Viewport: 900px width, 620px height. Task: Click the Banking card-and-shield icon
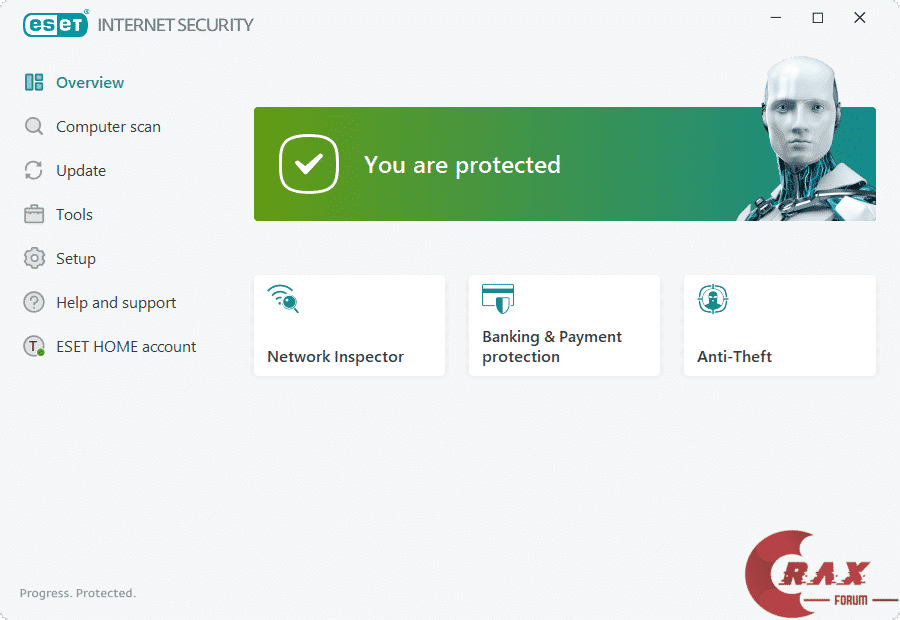[x=497, y=298]
